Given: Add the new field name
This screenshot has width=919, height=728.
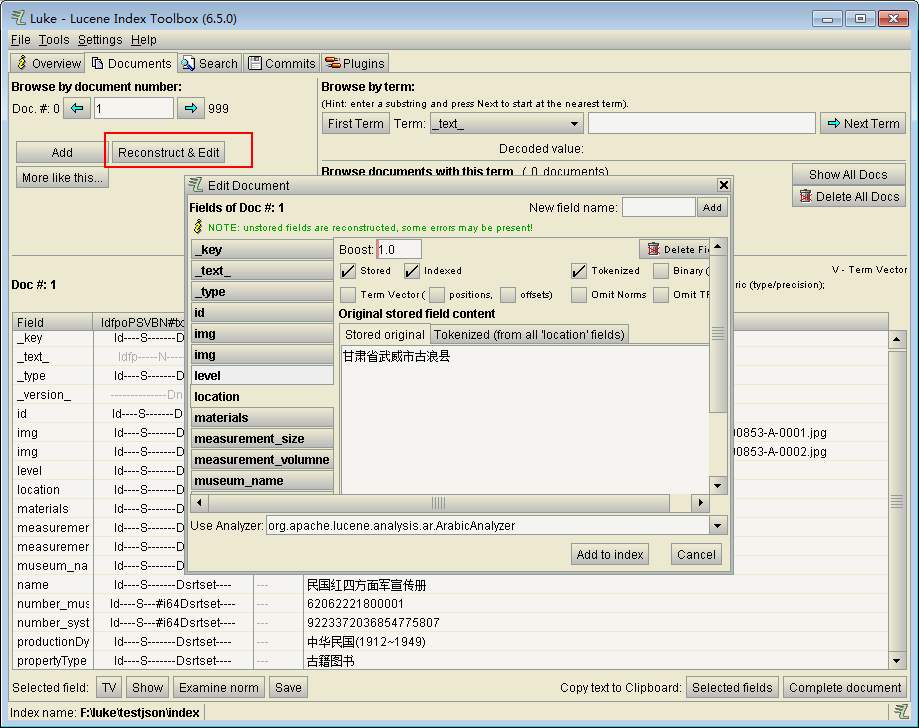Looking at the screenshot, I should tap(712, 207).
